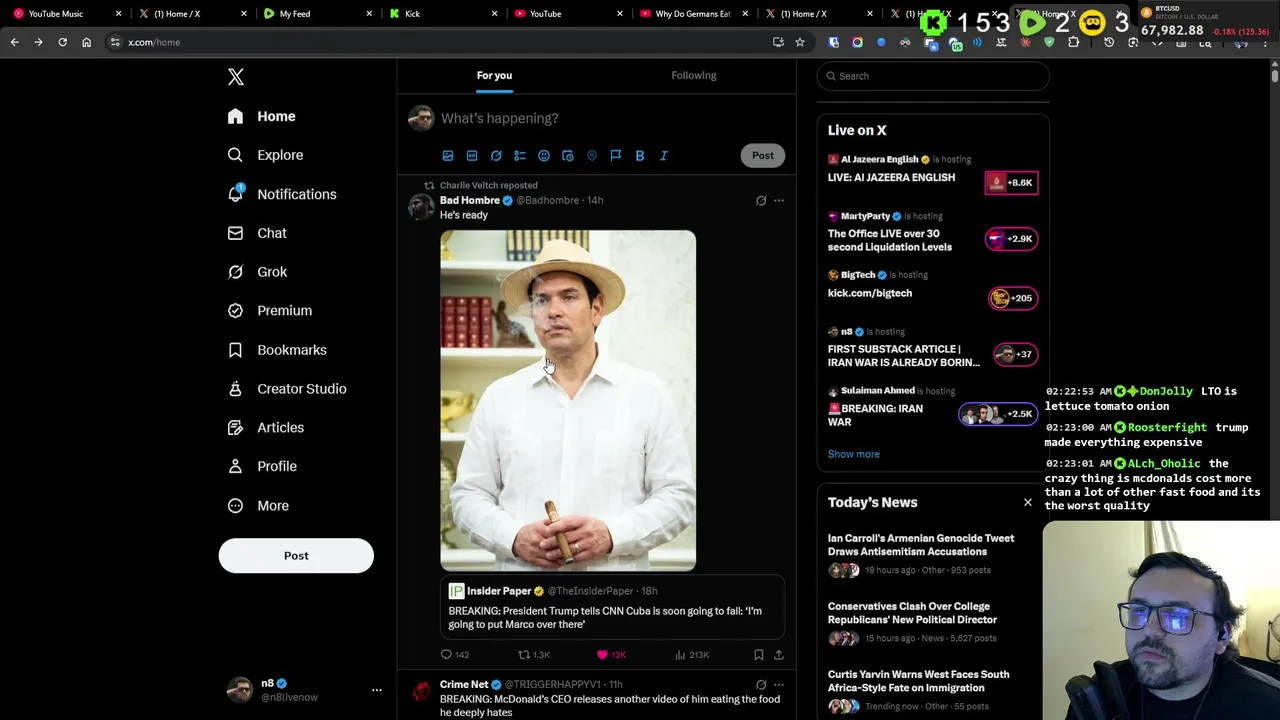Viewport: 1280px width, 720px height.
Task: Add a poll to the new post
Action: pyautogui.click(x=520, y=156)
